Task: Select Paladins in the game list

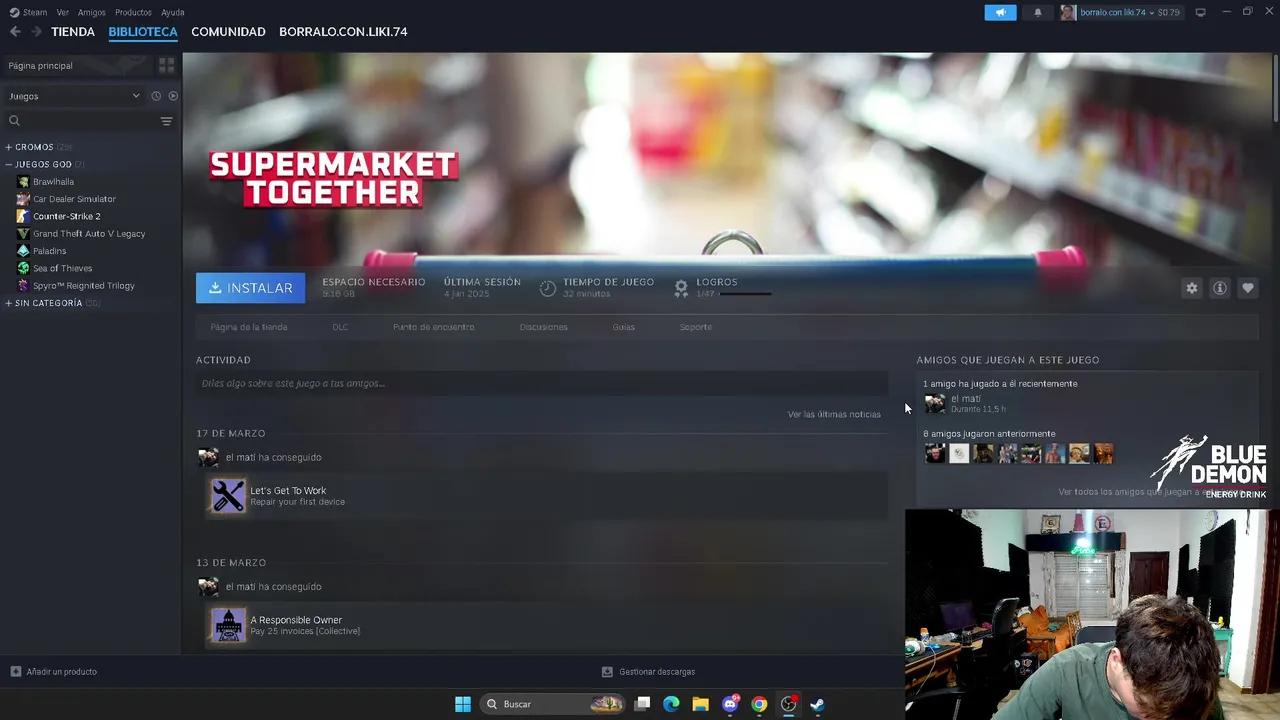Action: (x=49, y=251)
